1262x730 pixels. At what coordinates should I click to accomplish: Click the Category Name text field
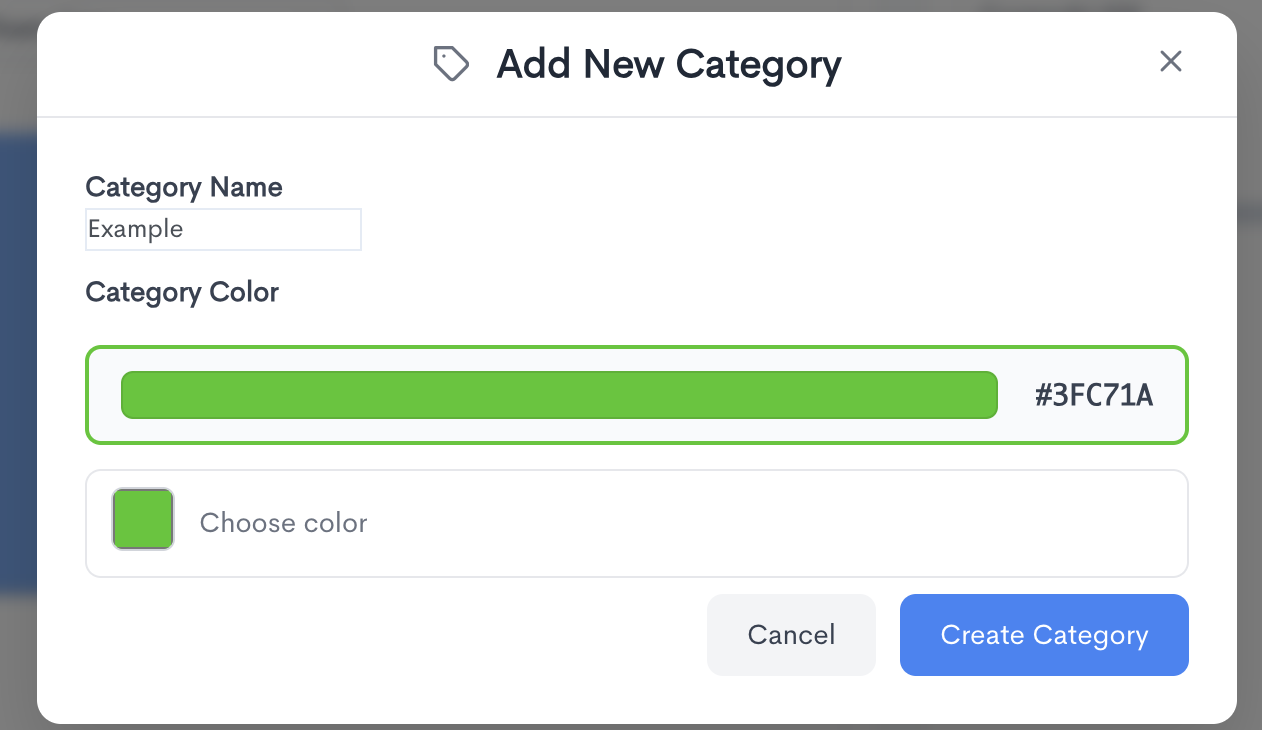pos(222,229)
